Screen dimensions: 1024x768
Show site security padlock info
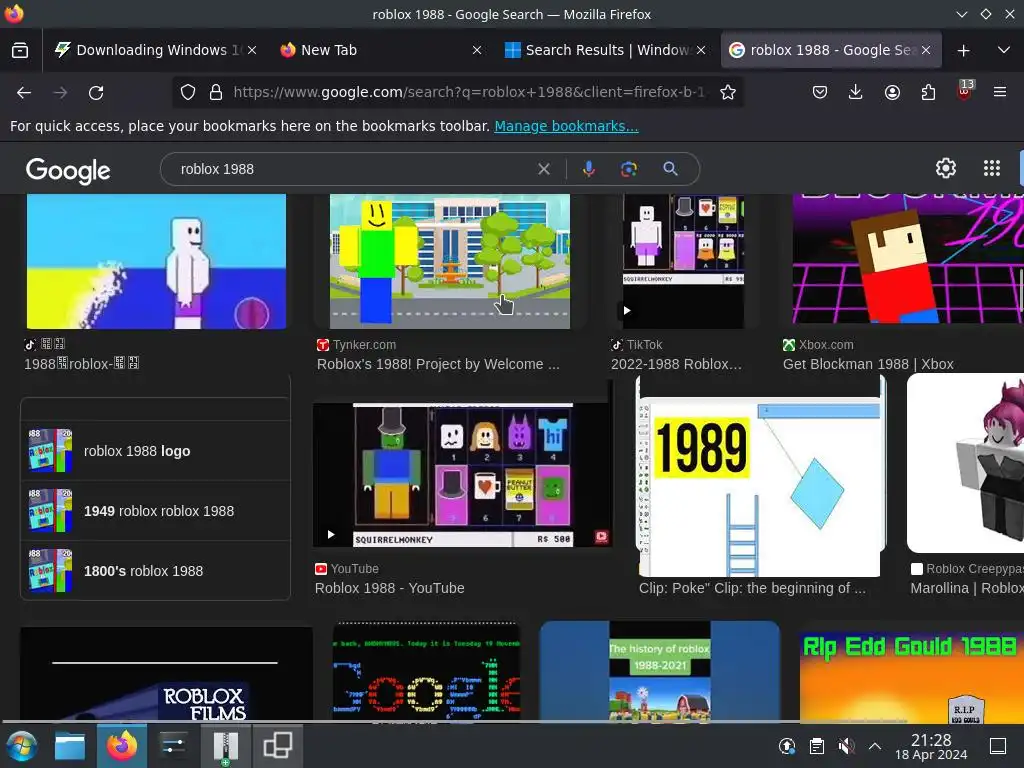point(216,92)
